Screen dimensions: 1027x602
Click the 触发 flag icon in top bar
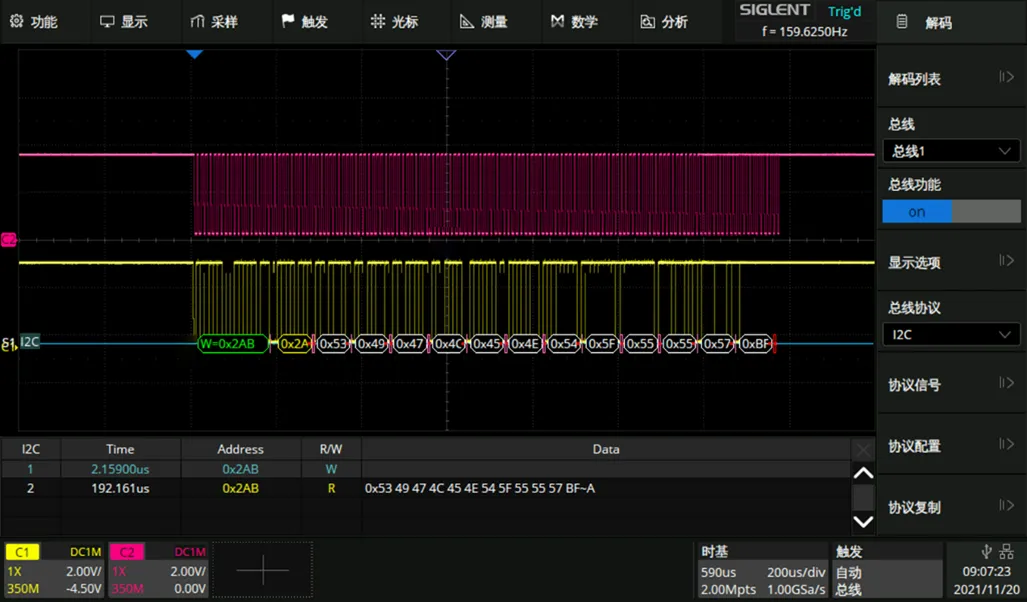pos(288,21)
